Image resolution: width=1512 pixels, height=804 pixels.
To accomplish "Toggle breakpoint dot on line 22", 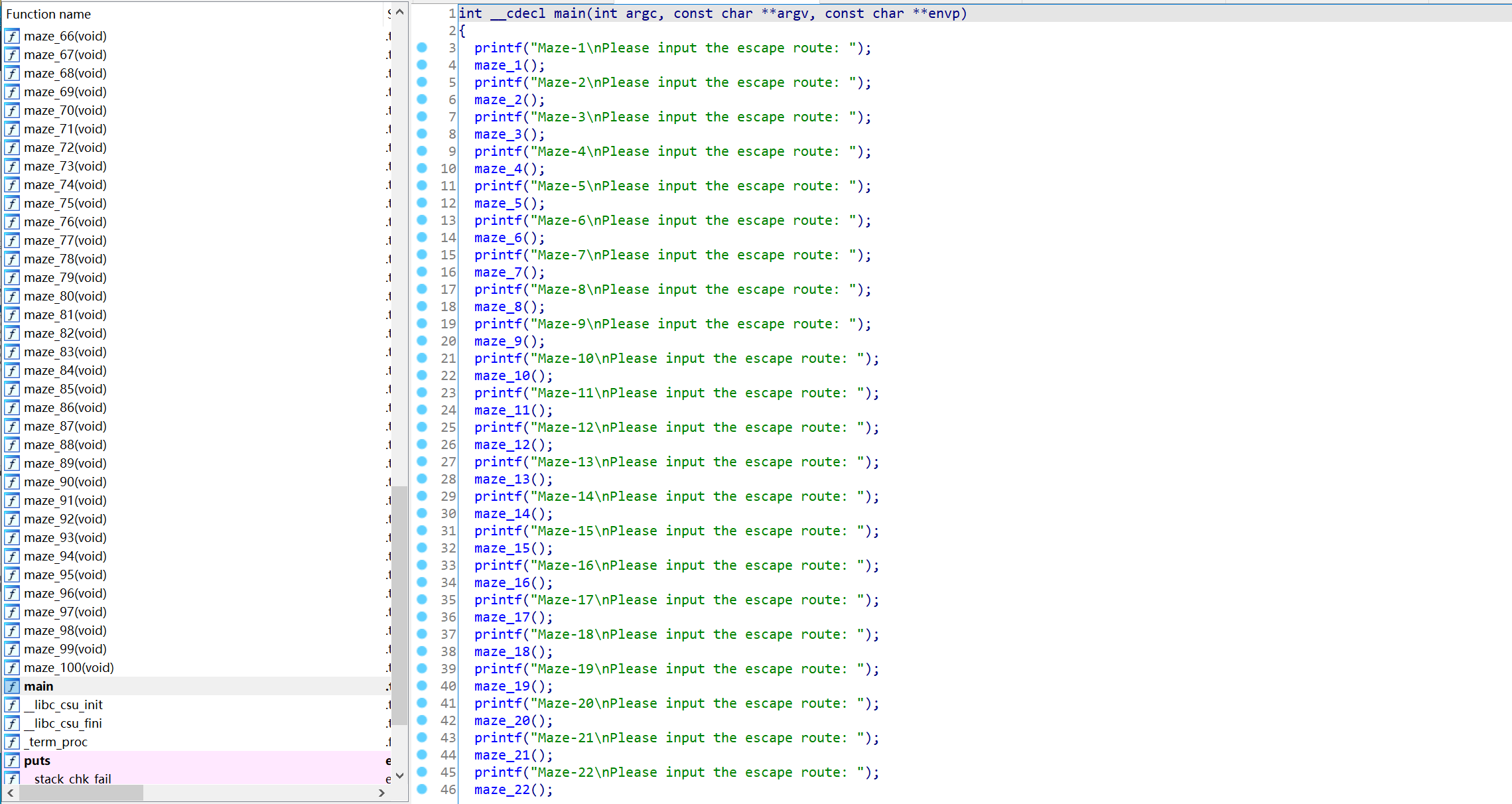I will (x=422, y=375).
